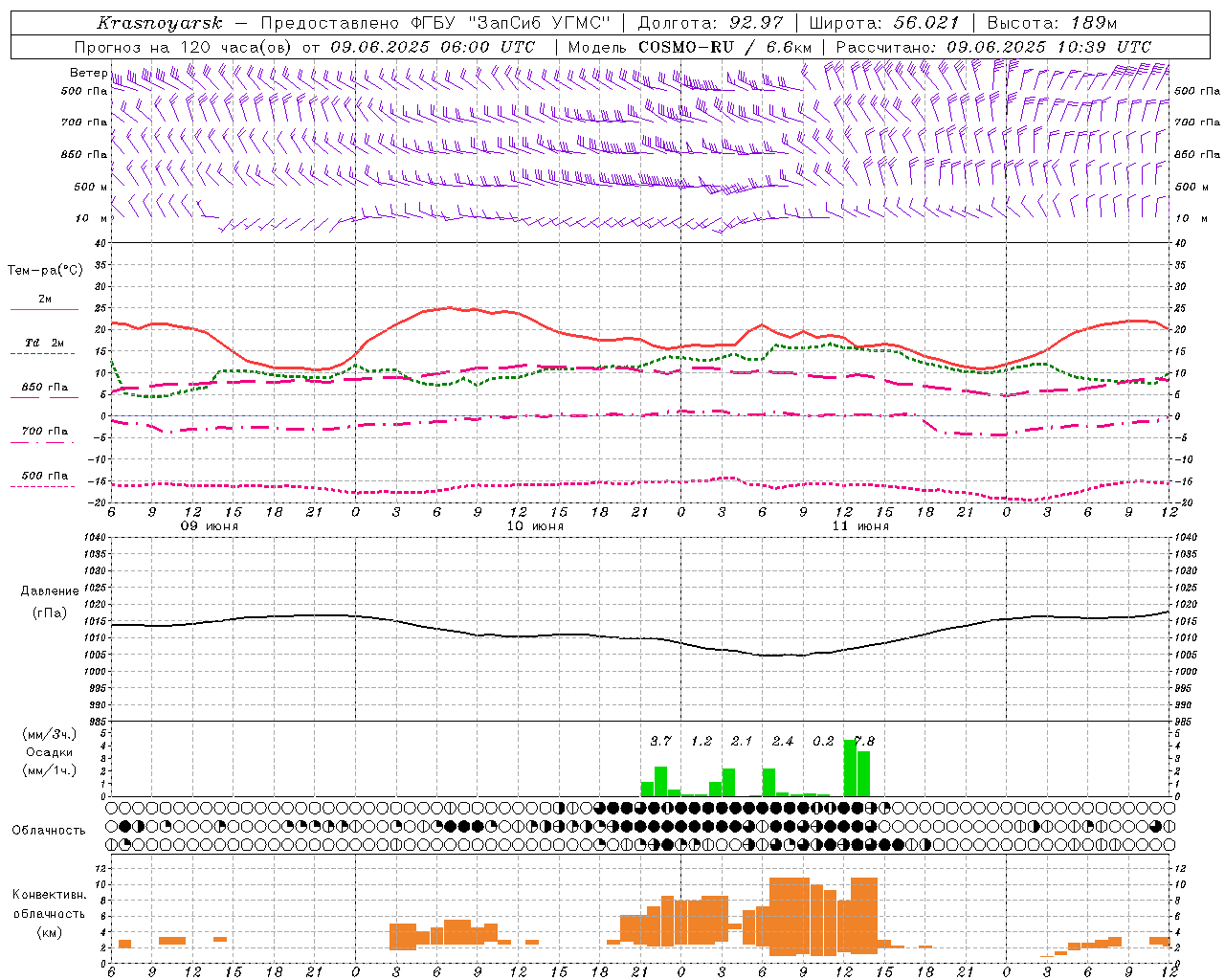The width and height of the screenshot is (1225, 980).
Task: Click the 'Высота: 189м' header value
Action: (x=1052, y=23)
